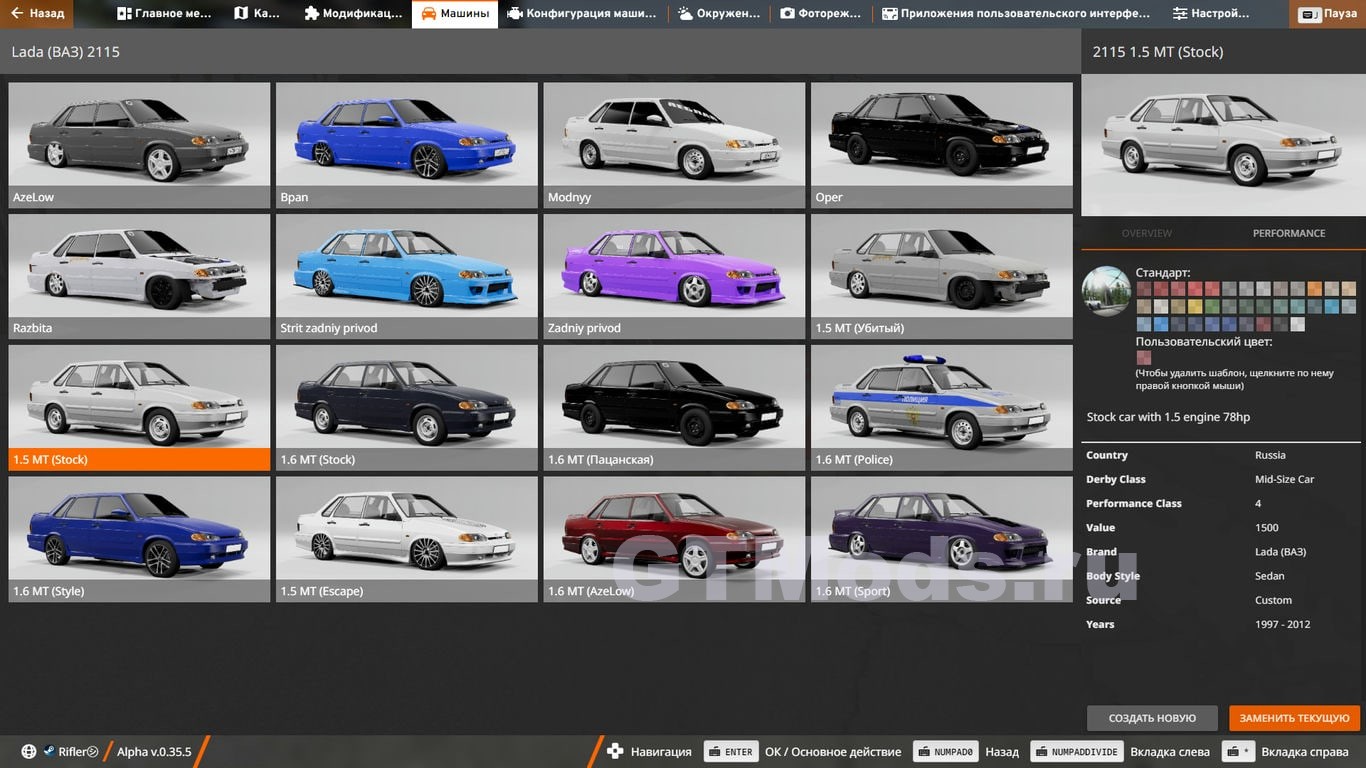Viewport: 1366px width, 768px height.
Task: Click the Body Style value Sedan
Action: click(x=1270, y=576)
